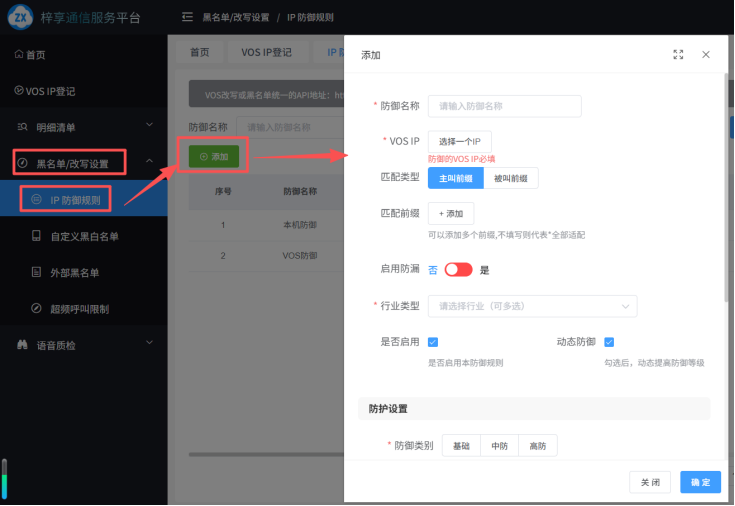Toggle the 启用防漏 switch
Viewport: 735px width, 506px height.
tap(458, 270)
